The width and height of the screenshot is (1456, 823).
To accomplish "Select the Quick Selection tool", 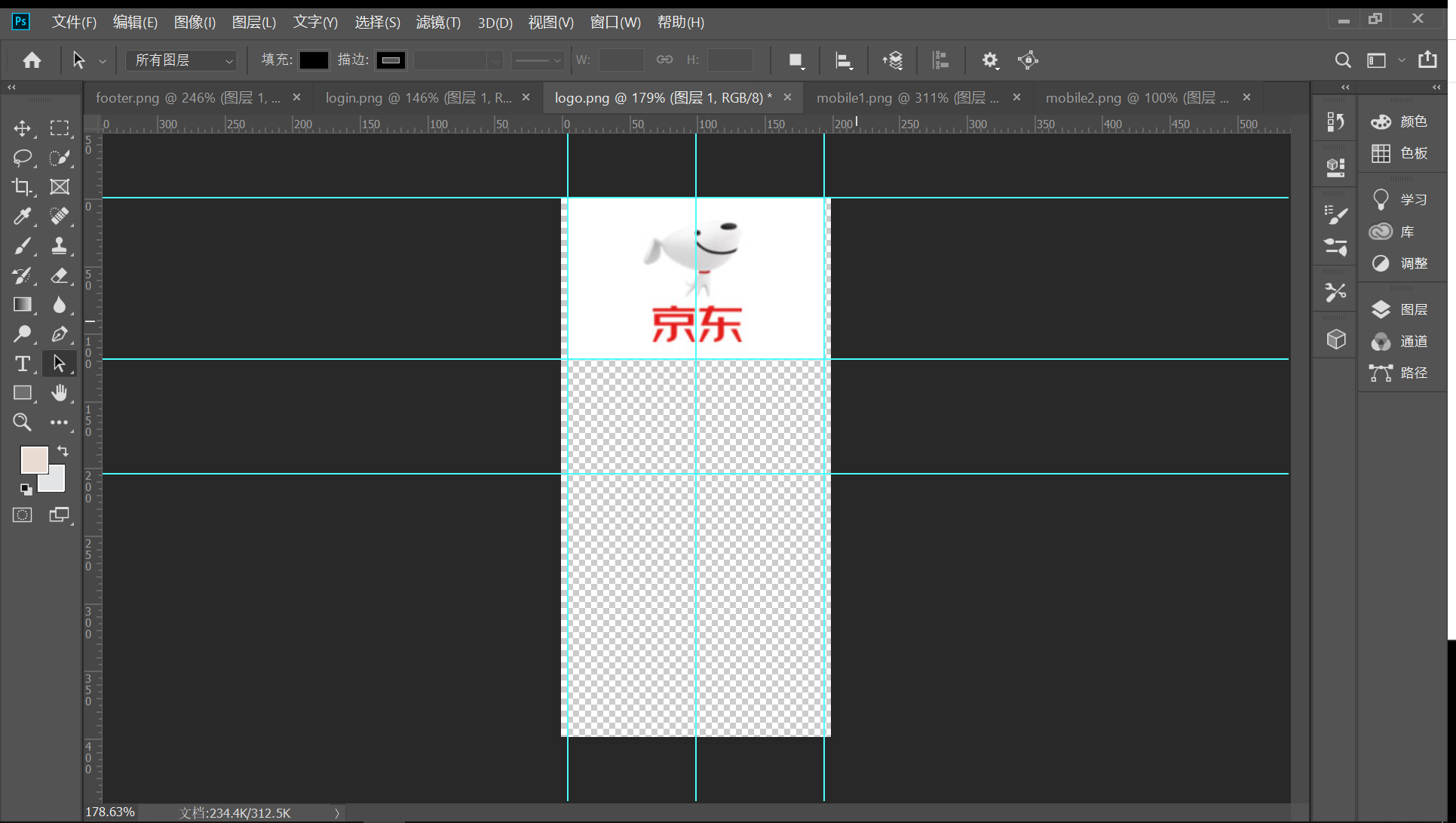I will (60, 157).
